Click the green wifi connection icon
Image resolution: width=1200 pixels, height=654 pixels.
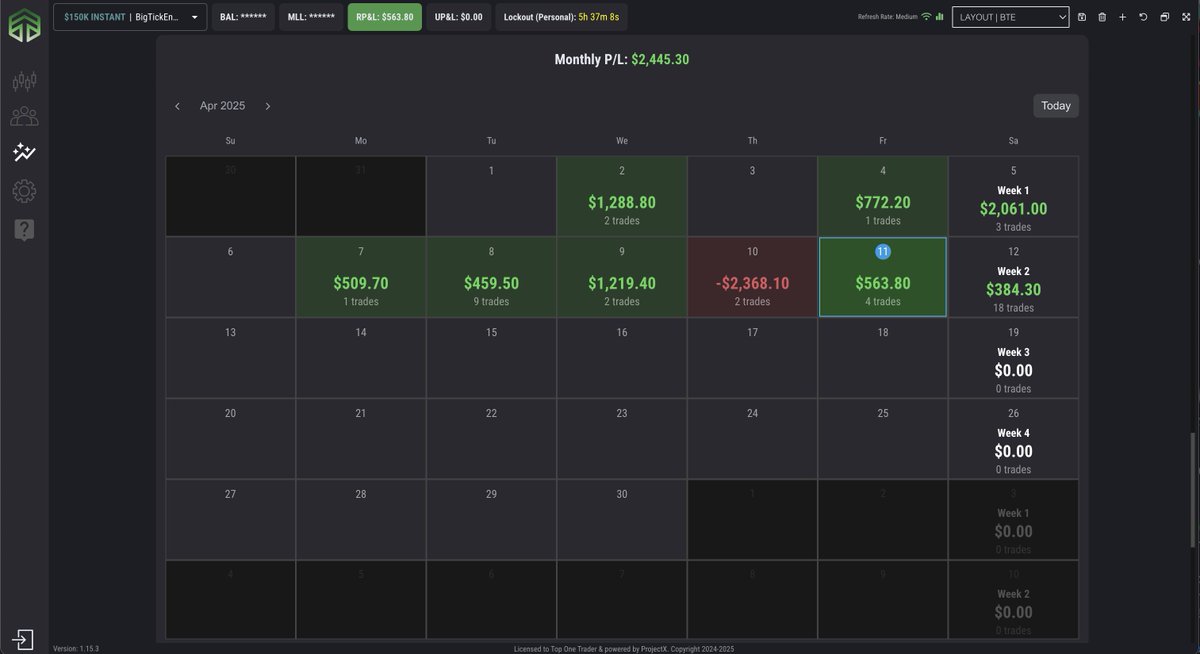[x=926, y=17]
